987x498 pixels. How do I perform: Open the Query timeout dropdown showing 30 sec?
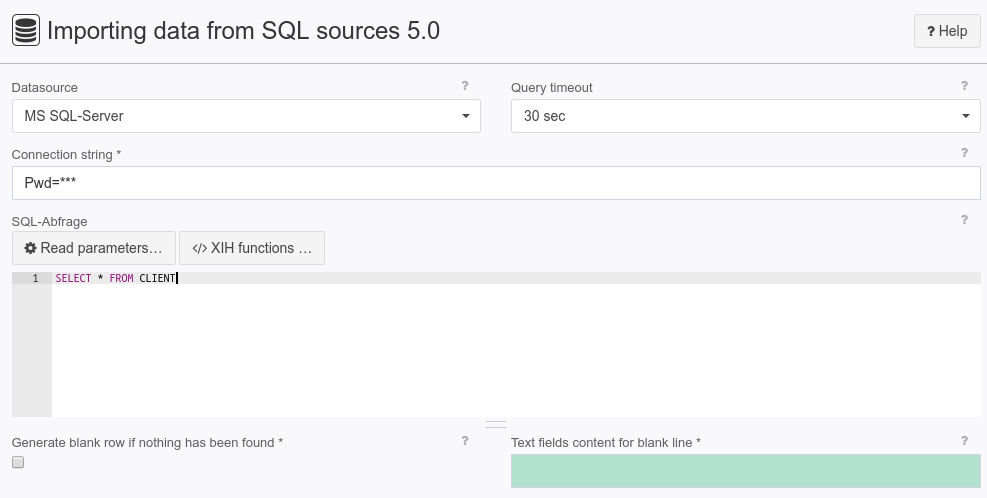click(745, 116)
